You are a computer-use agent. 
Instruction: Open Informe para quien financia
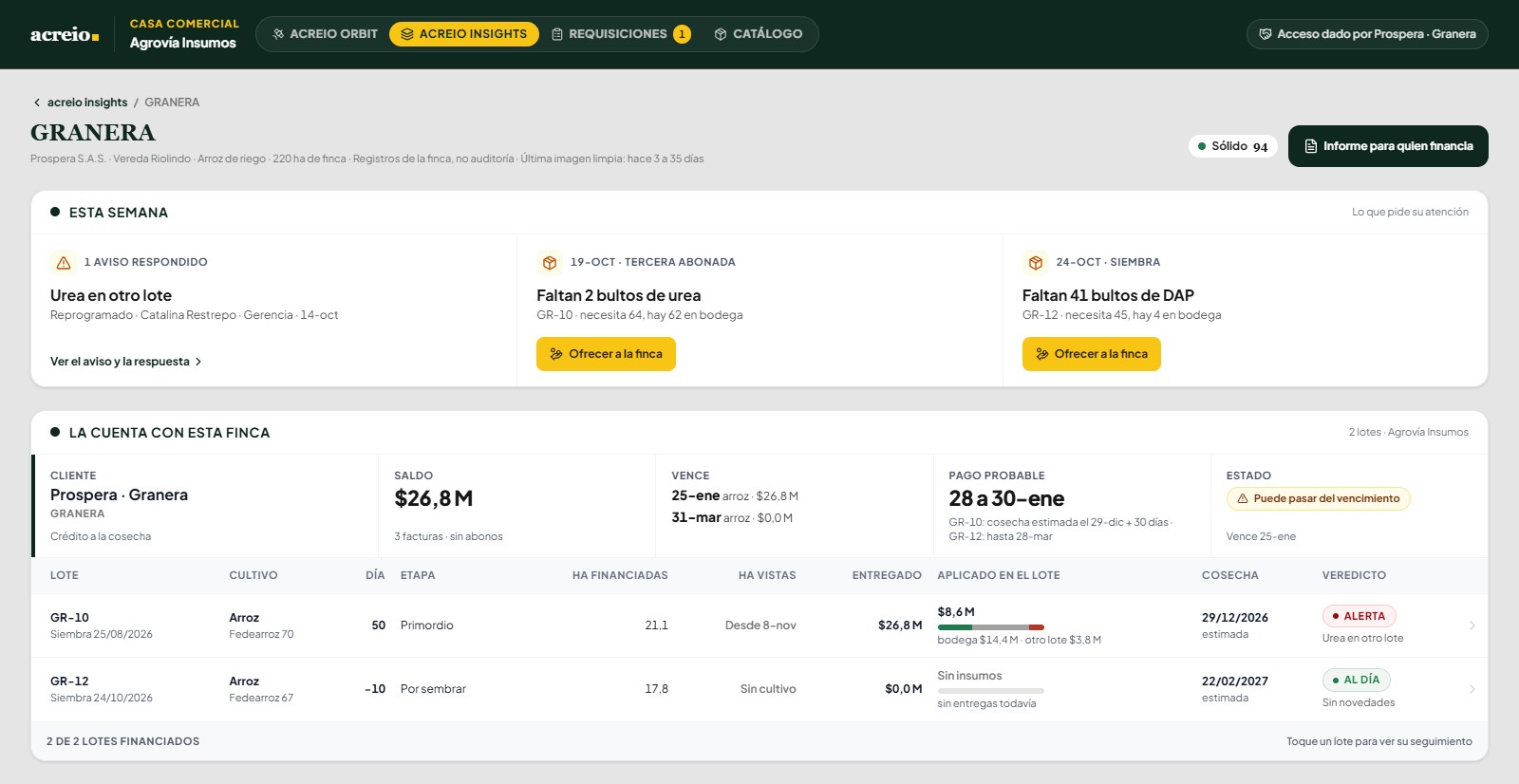[x=1388, y=146]
